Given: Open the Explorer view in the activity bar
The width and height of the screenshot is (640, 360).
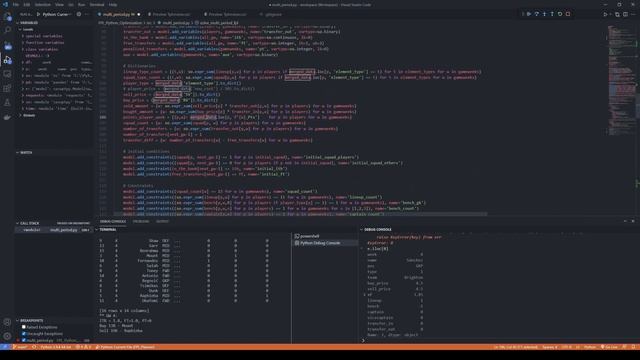Looking at the screenshot, I should (7, 17).
